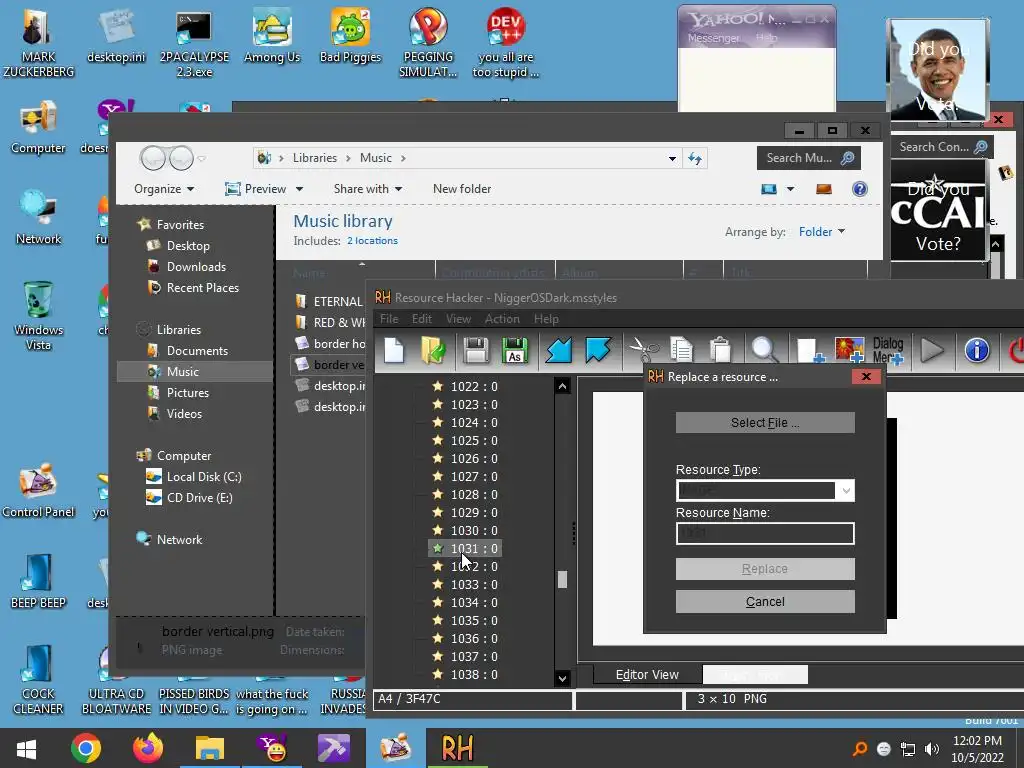
Task: Click the scissors Cut icon in Resource Hacker
Action: 643,350
